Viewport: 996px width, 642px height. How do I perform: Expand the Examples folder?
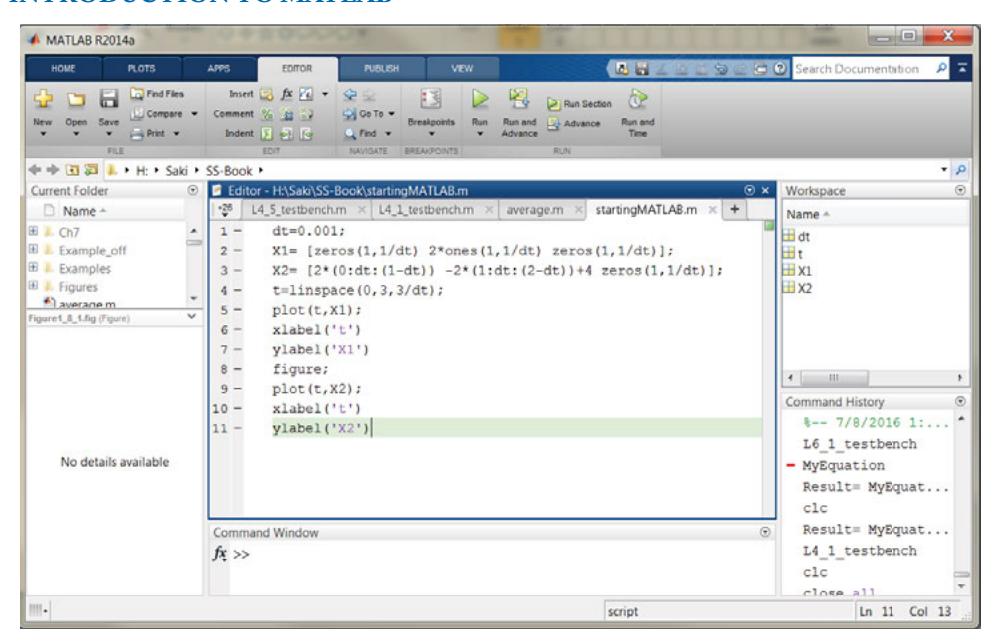click(33, 267)
